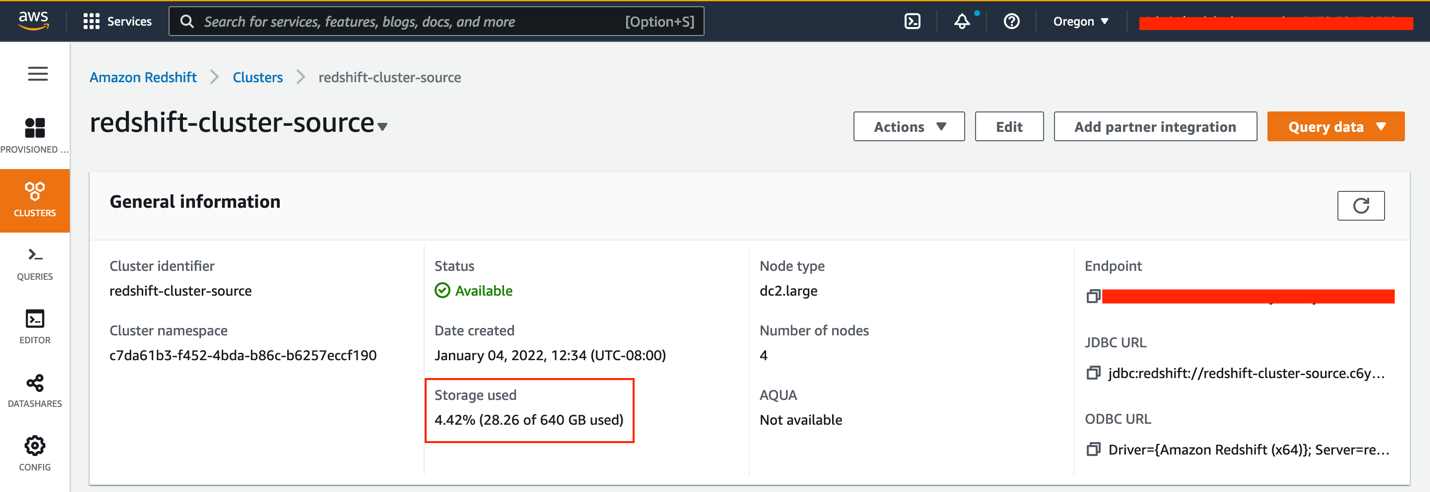The width and height of the screenshot is (1430, 492).
Task: Open the Provisioned clusters dashboard icon
Action: [x=35, y=135]
